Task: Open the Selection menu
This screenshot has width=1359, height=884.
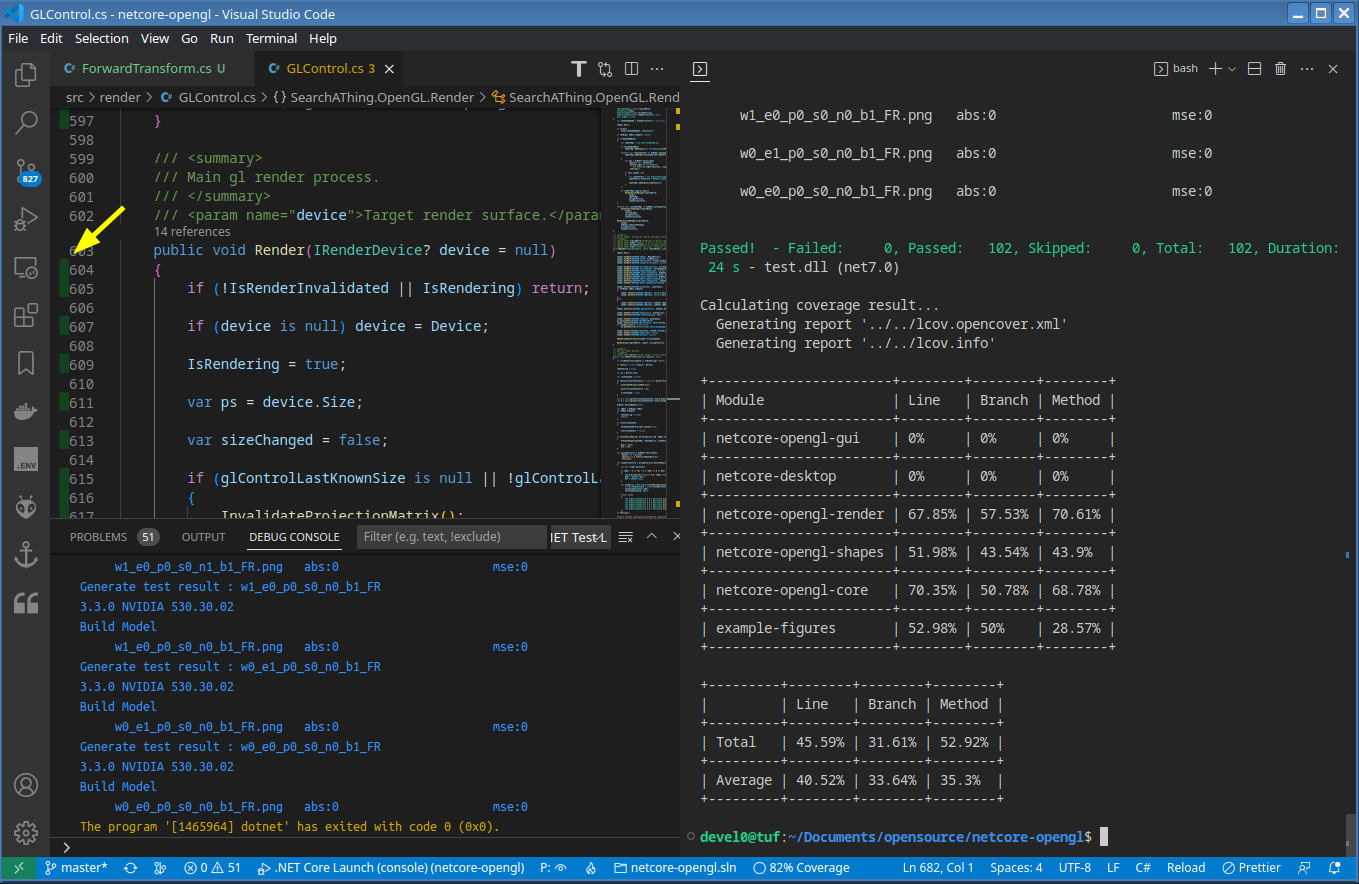Action: pyautogui.click(x=101, y=38)
